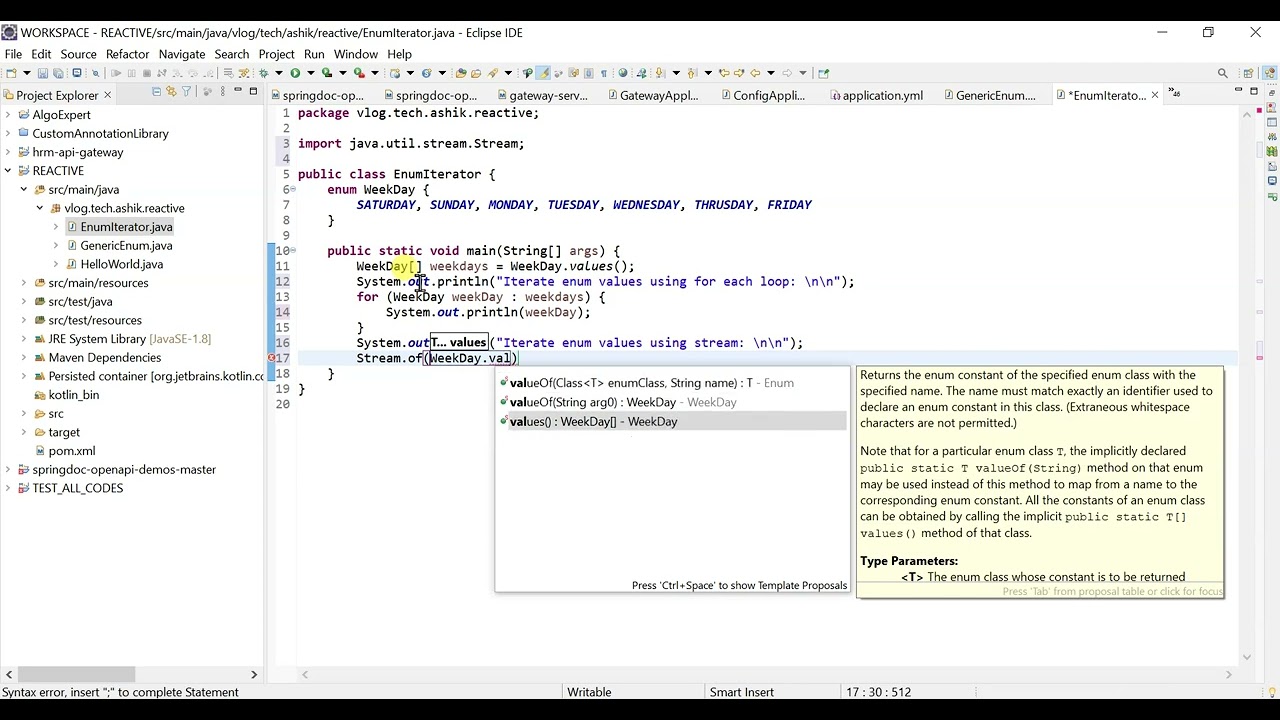This screenshot has height=720, width=1280.
Task: Select valueOf(String arg0) proposal
Action: pyautogui.click(x=672, y=402)
